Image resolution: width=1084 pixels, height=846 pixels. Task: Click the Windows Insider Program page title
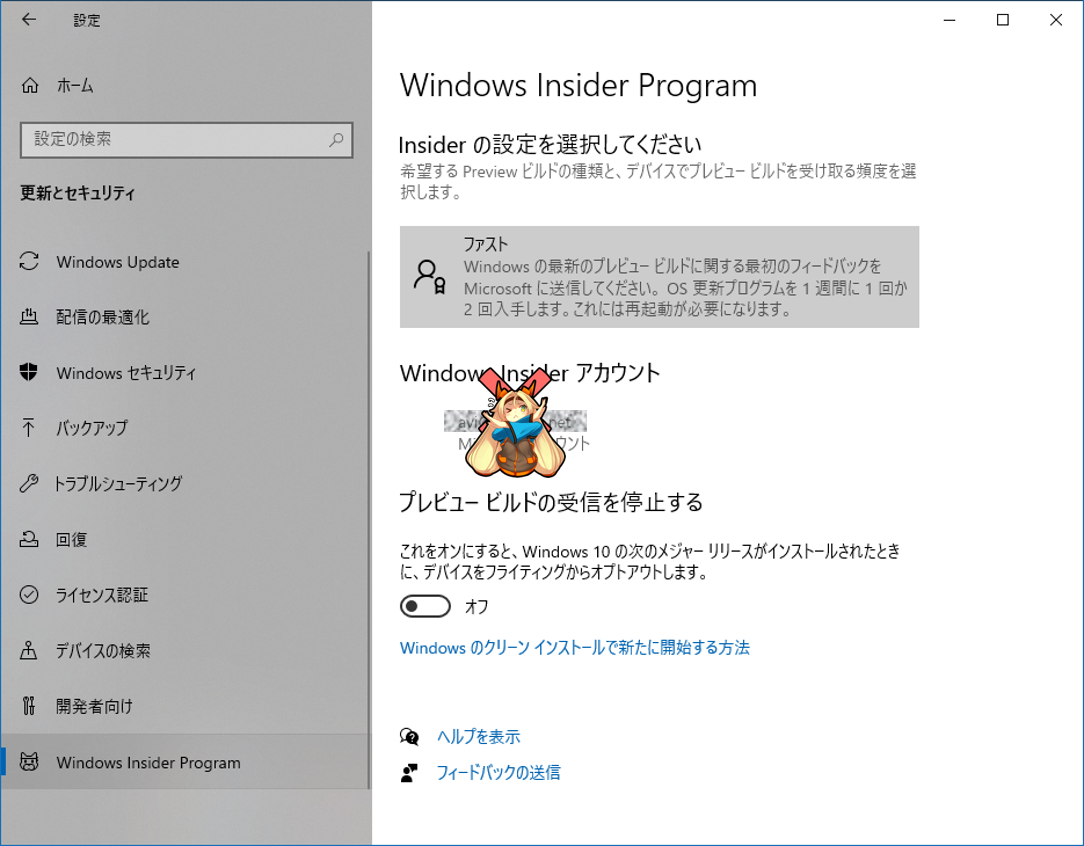pyautogui.click(x=578, y=86)
